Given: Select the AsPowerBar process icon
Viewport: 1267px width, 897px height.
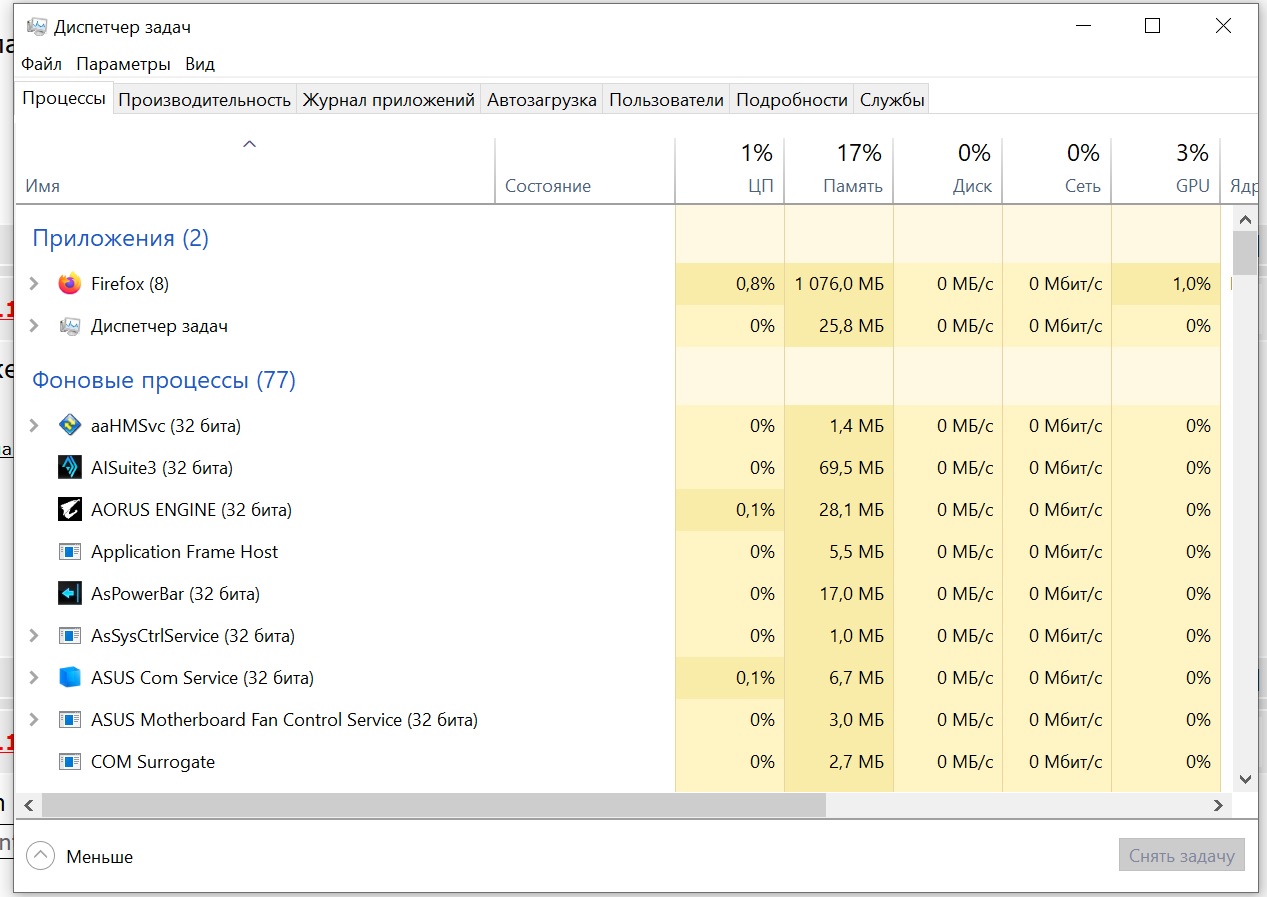Looking at the screenshot, I should click(69, 594).
